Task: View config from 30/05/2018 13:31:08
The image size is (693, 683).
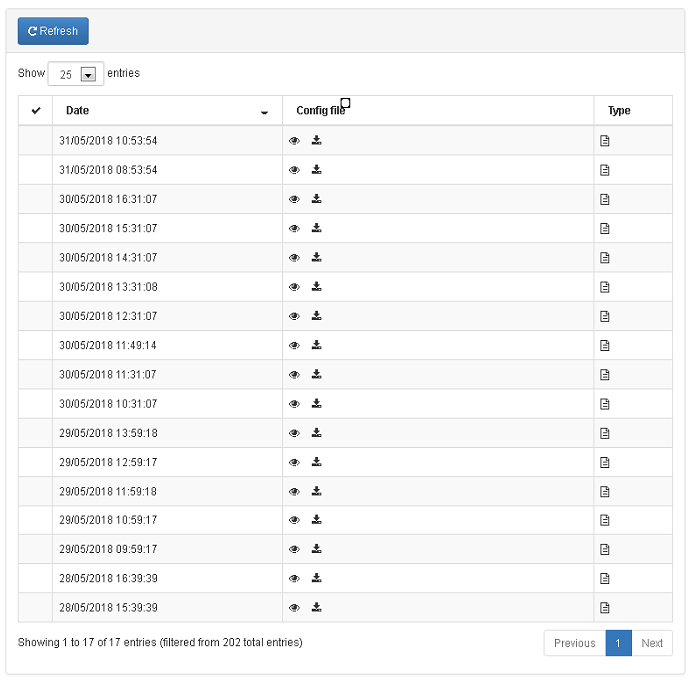Action: [x=294, y=287]
